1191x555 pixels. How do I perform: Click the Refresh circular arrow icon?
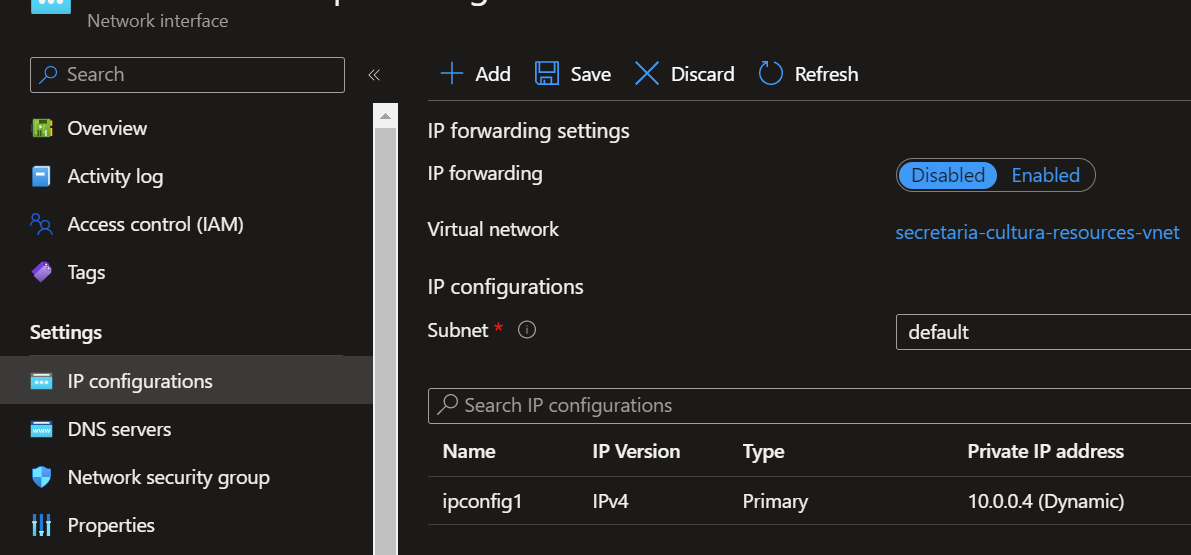tap(770, 74)
